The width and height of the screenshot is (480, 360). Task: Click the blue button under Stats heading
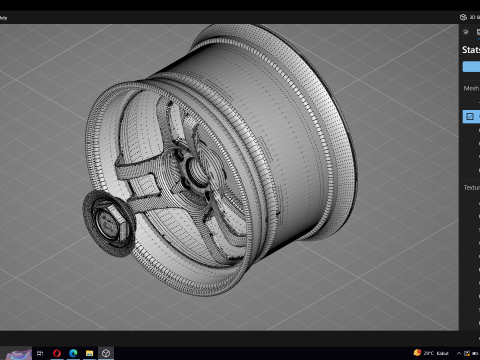[x=471, y=66]
